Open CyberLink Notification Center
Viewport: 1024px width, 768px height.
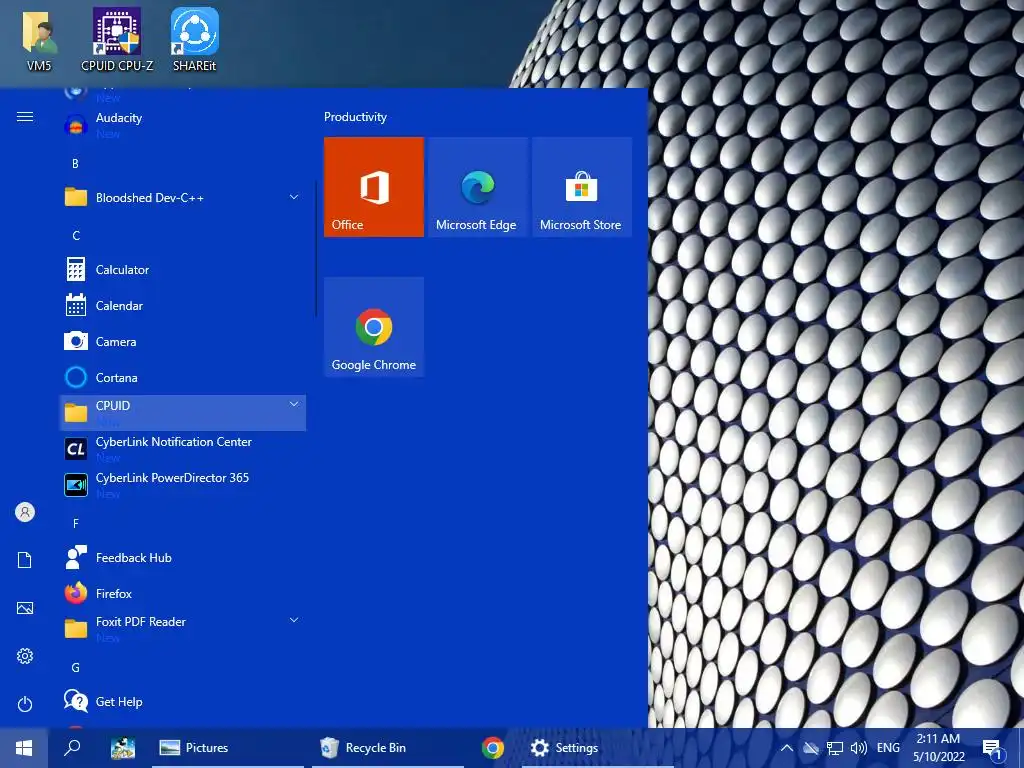coord(183,449)
